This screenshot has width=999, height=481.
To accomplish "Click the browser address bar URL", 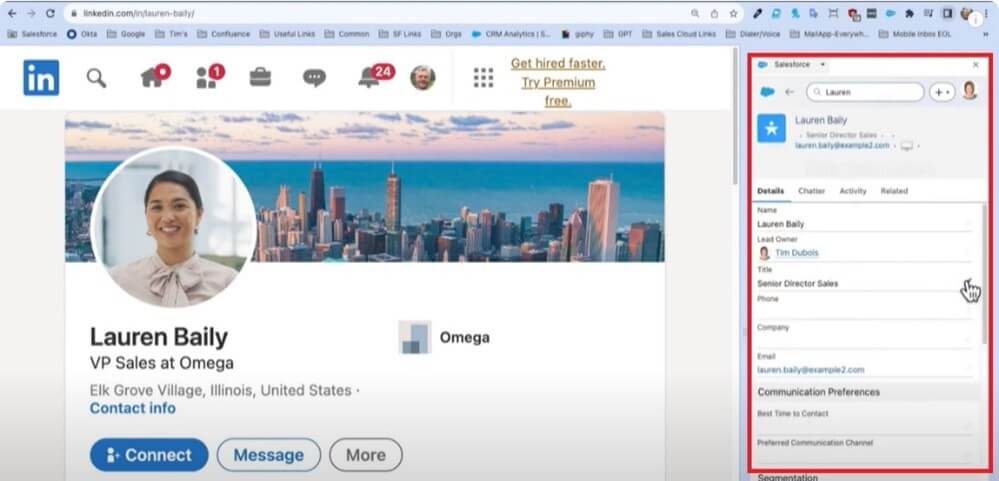I will [139, 13].
